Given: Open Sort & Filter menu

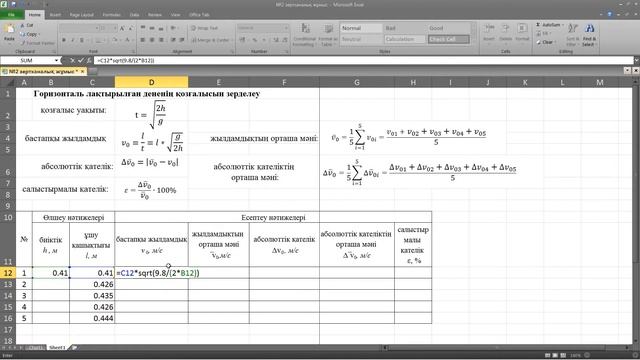Looking at the screenshot, I should point(573,34).
